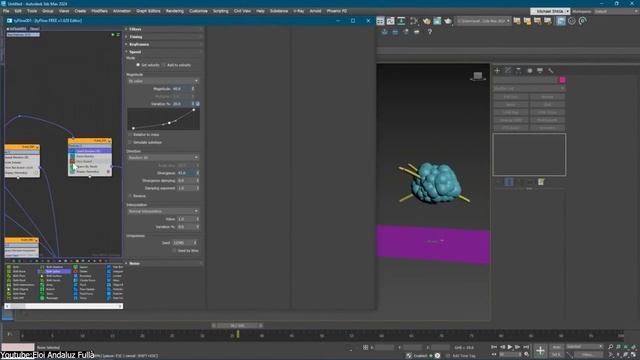Click Render Production teapot with arrow

tap(448, 21)
